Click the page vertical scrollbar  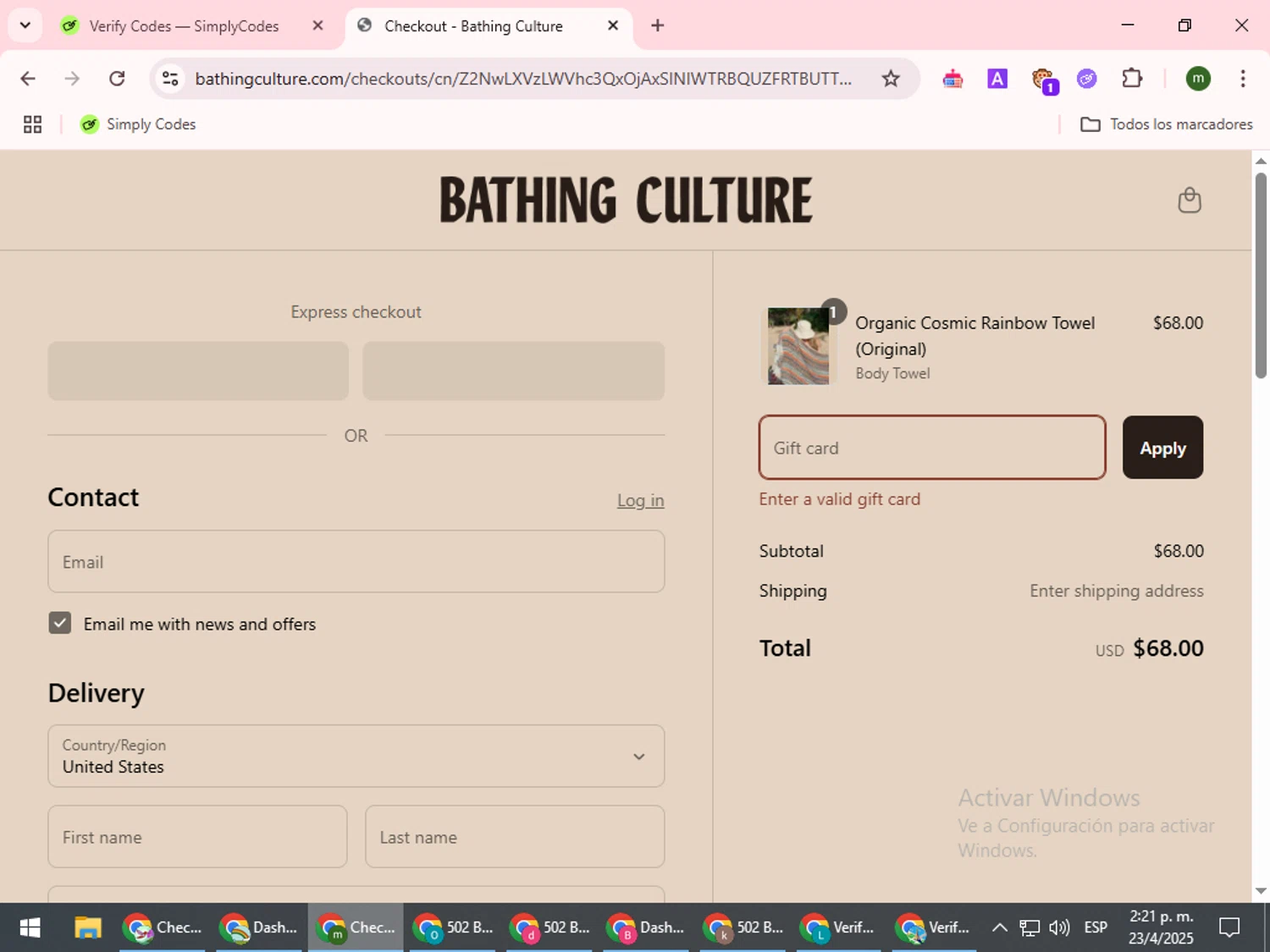[1261, 276]
